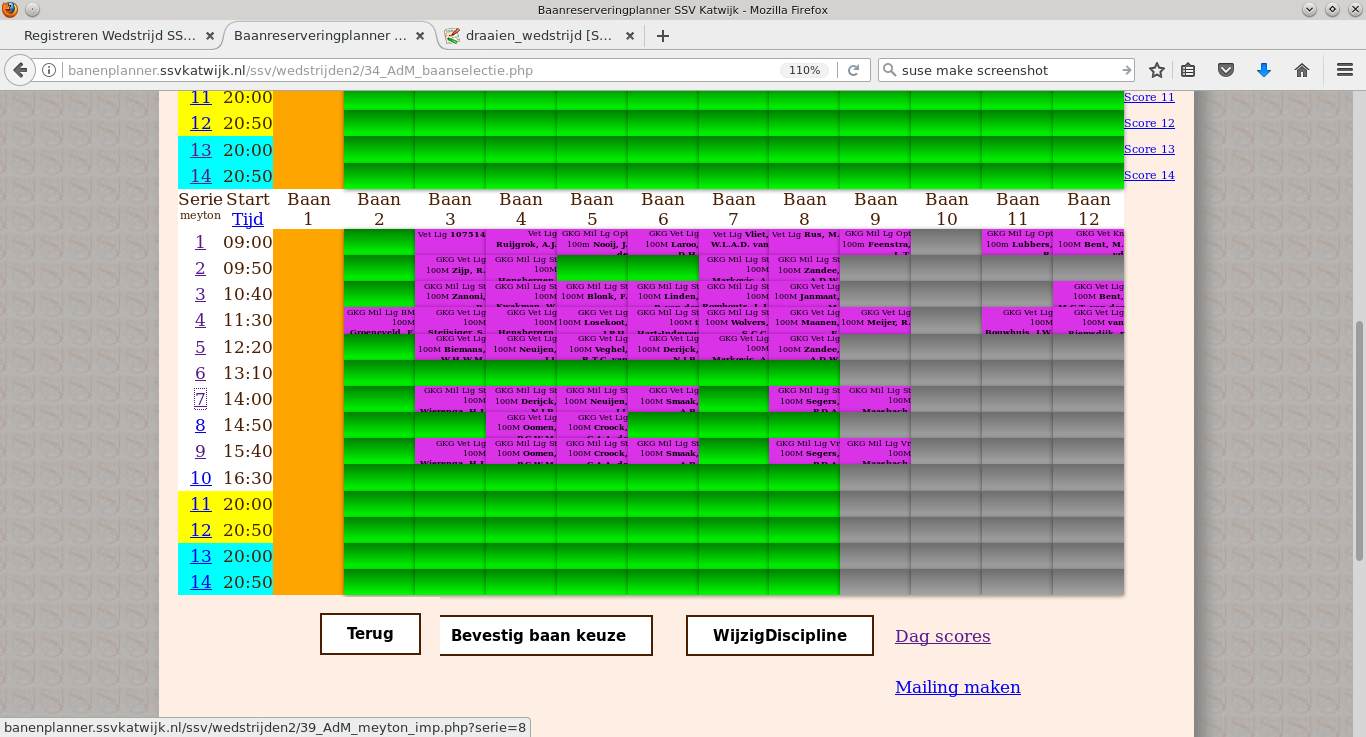Screen dimensions: 1366x737
Task: Show site information icon in address bar
Action: 49,70
